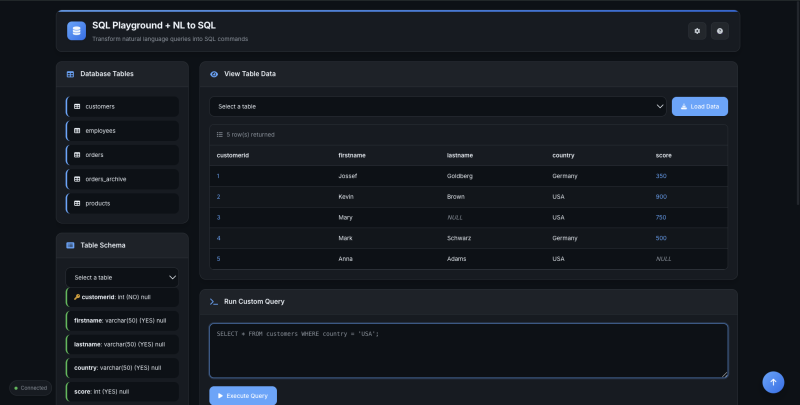The image size is (800, 405).
Task: Click the Connected status indicator
Action: (30, 388)
